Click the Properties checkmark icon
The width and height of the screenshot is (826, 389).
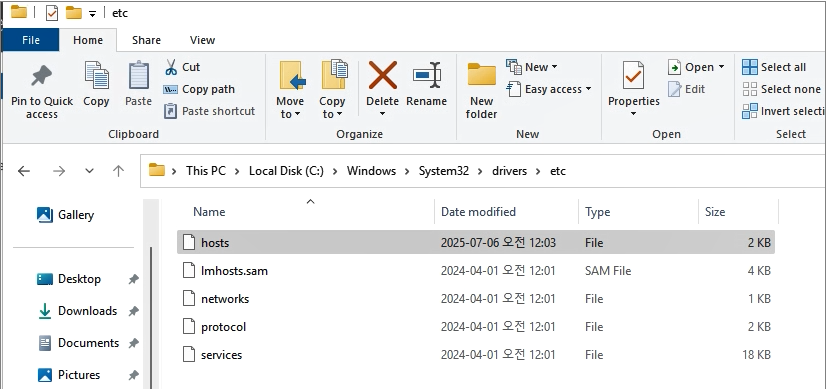point(633,76)
